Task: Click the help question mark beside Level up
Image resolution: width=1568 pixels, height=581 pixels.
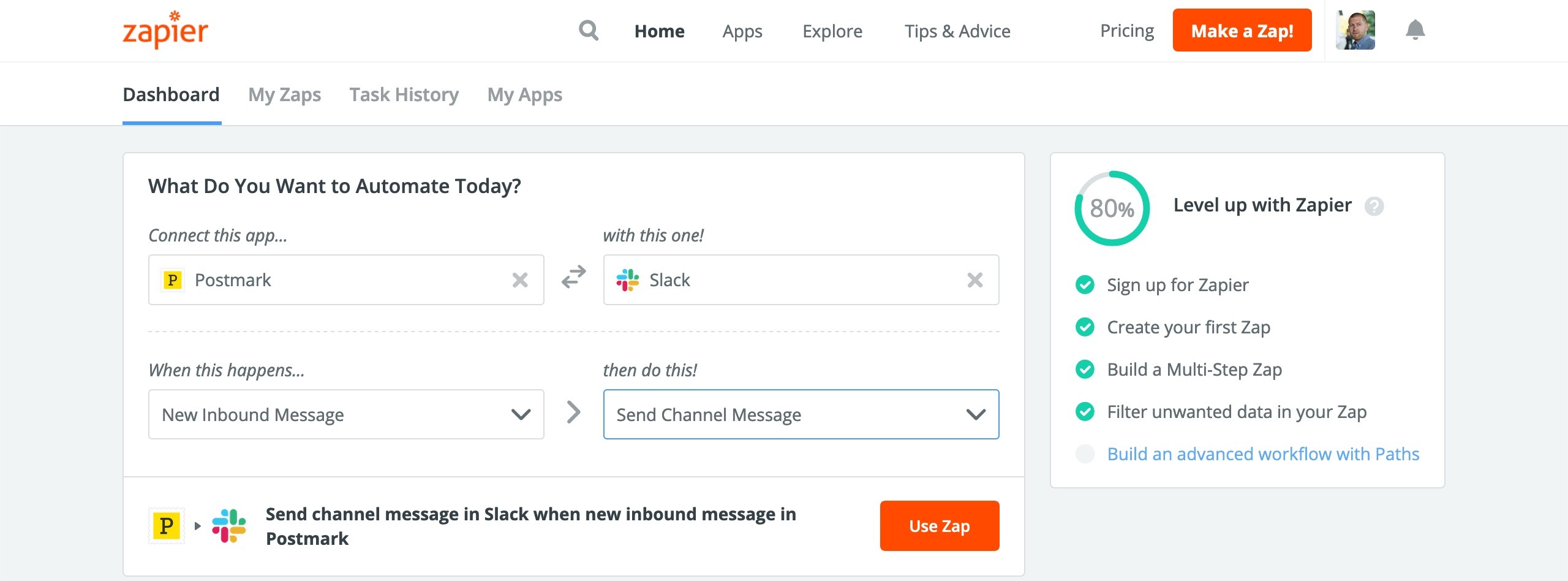Action: (x=1374, y=207)
